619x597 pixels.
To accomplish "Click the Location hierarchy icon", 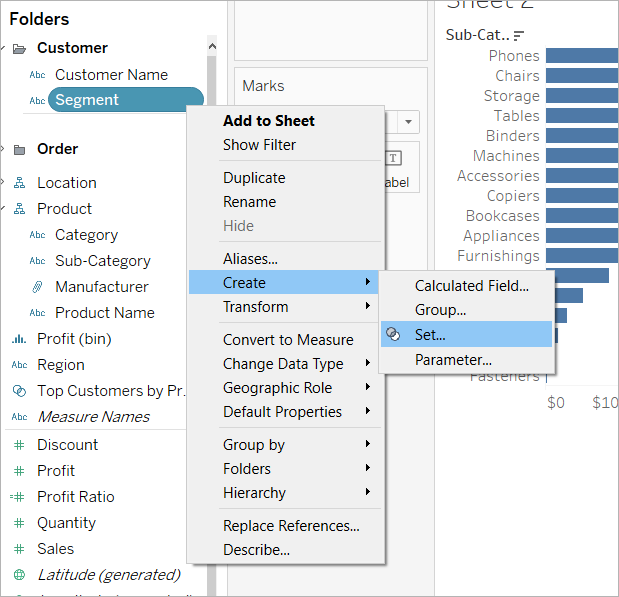I will [19, 183].
